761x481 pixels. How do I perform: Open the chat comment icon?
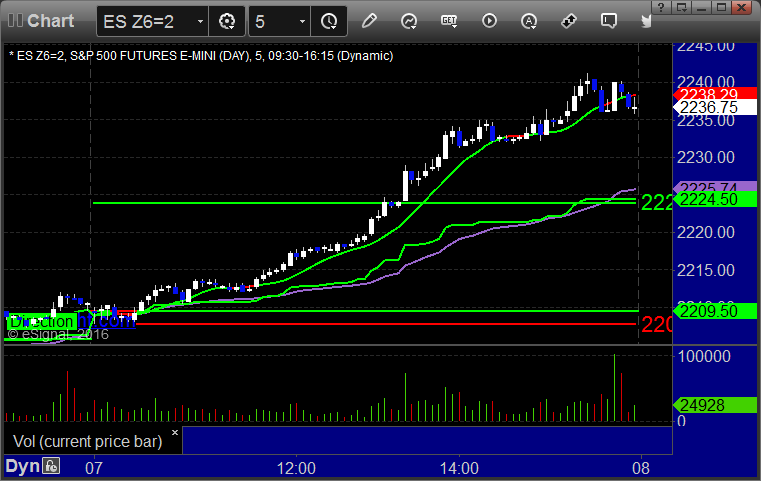pos(608,20)
